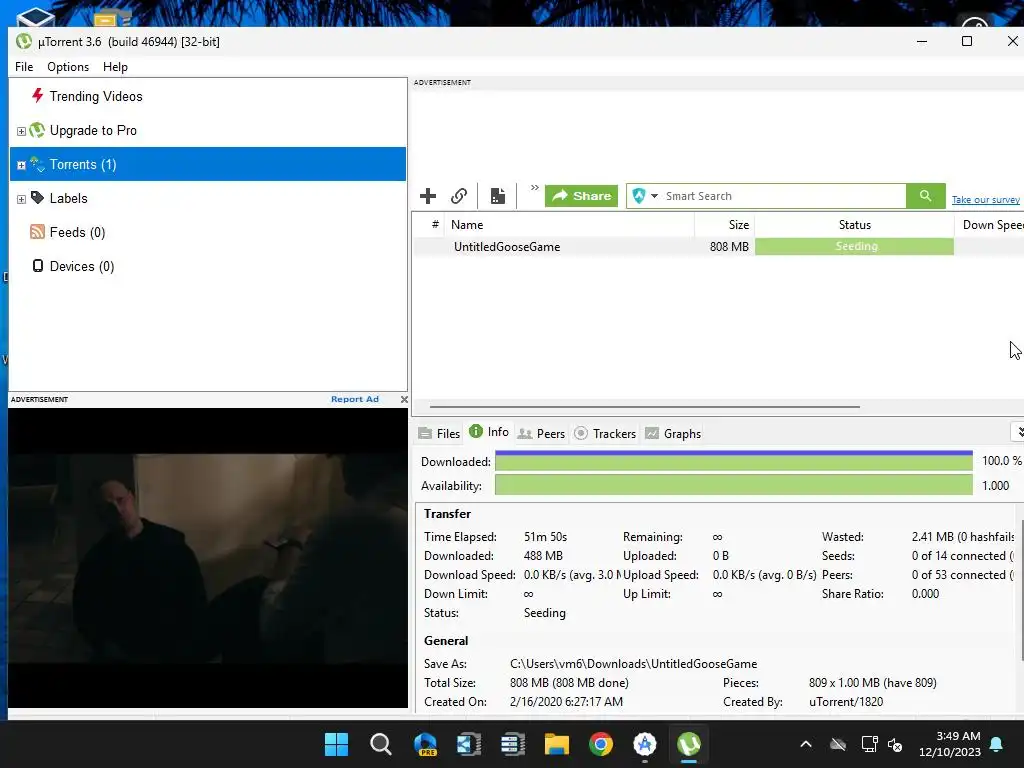Click the network display tray icon
This screenshot has height=768, width=1024.
pos(869,744)
